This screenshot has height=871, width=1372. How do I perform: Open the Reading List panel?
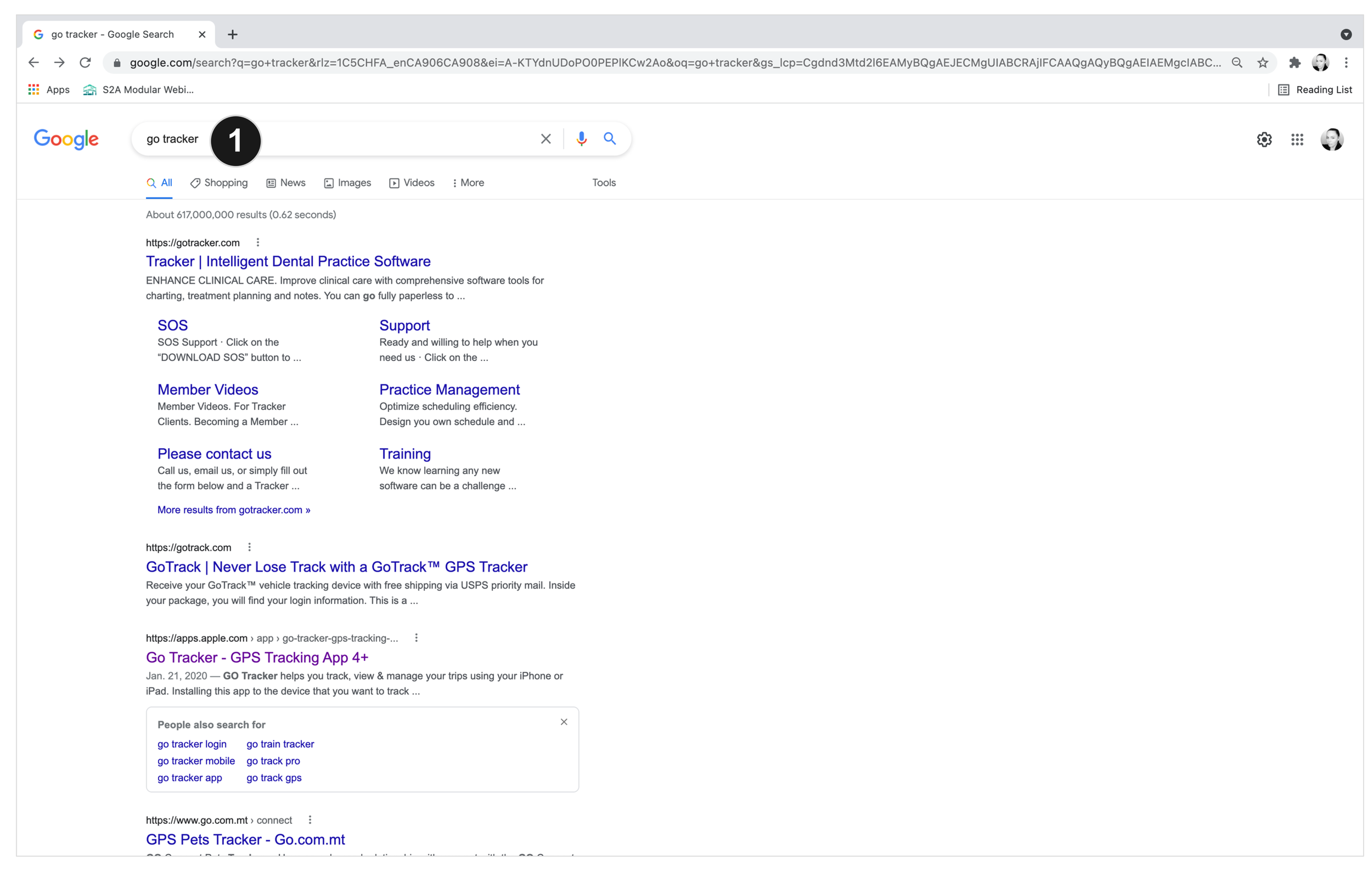coord(1315,89)
